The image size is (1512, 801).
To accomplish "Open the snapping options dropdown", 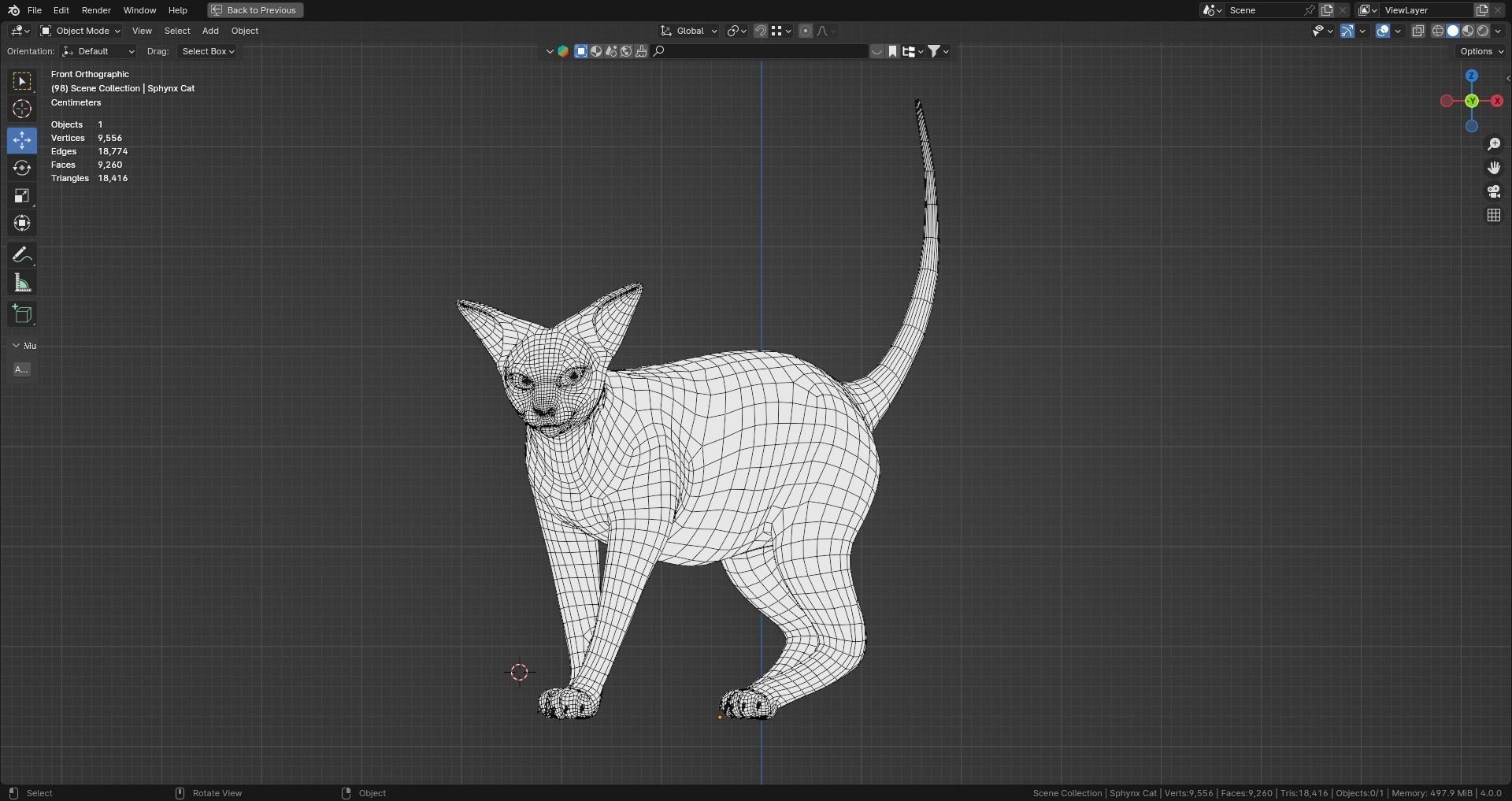I will (780, 31).
